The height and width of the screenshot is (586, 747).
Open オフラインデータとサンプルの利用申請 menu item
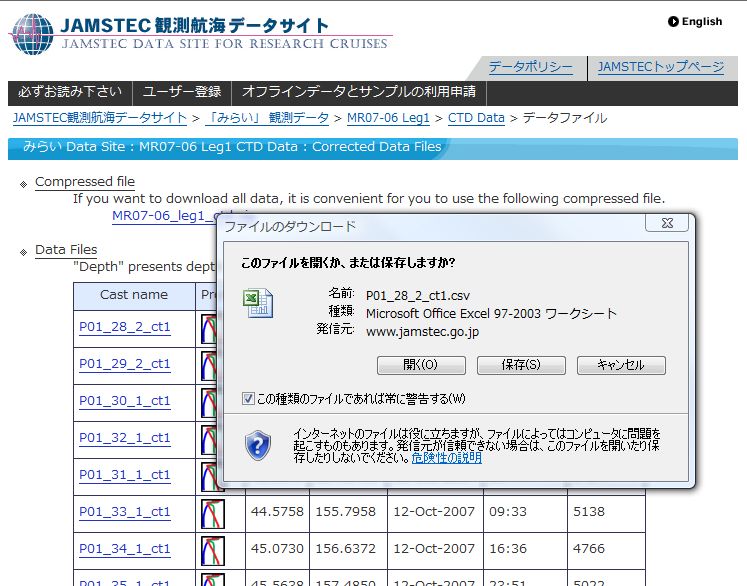tap(359, 92)
